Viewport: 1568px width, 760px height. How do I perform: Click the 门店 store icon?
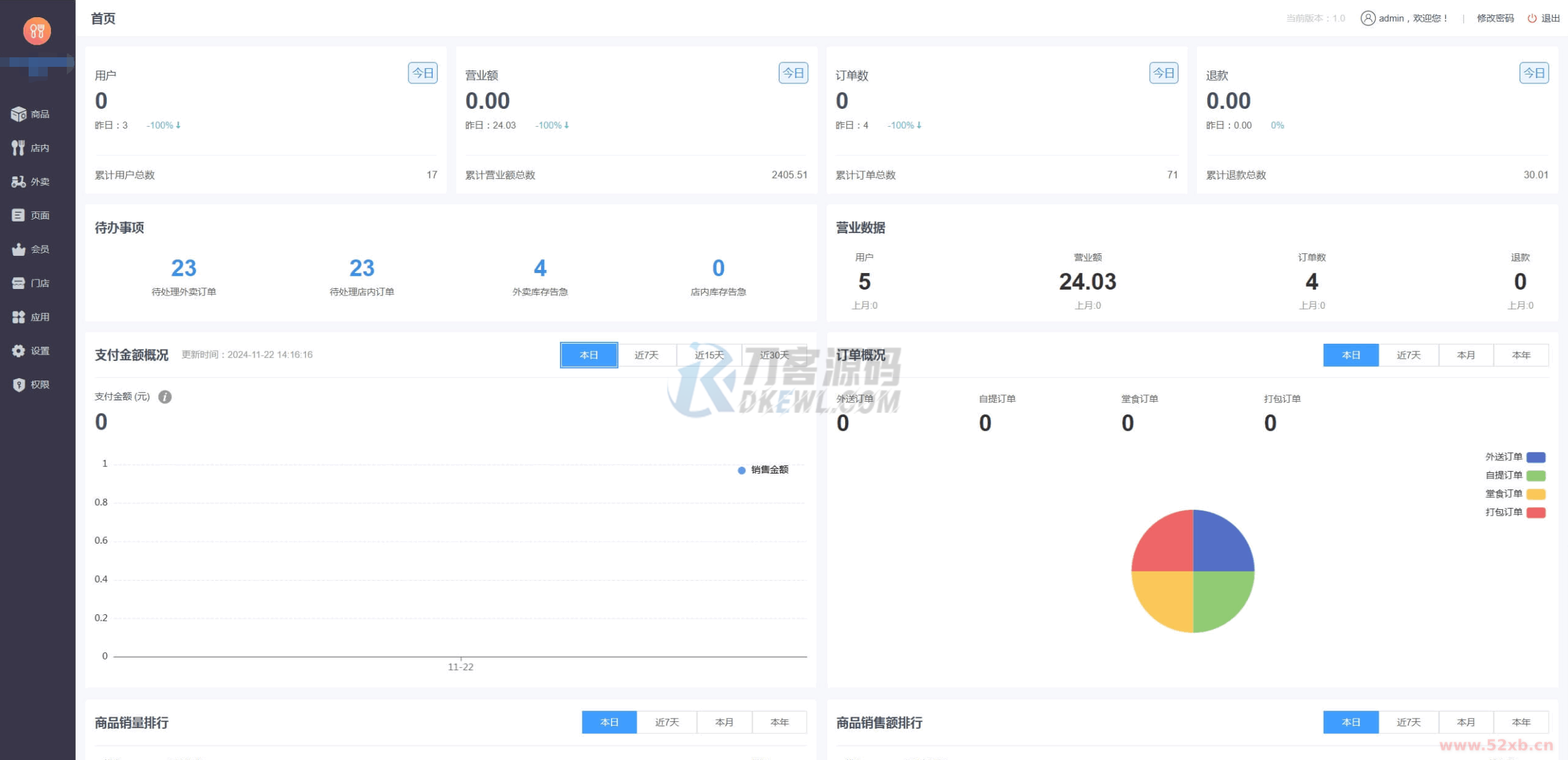pyautogui.click(x=18, y=283)
